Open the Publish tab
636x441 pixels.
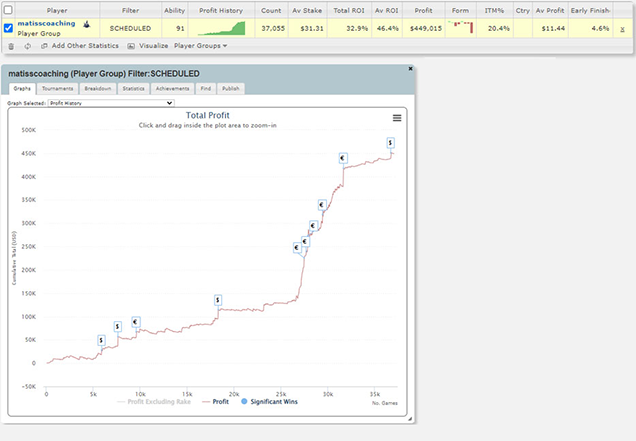(231, 88)
